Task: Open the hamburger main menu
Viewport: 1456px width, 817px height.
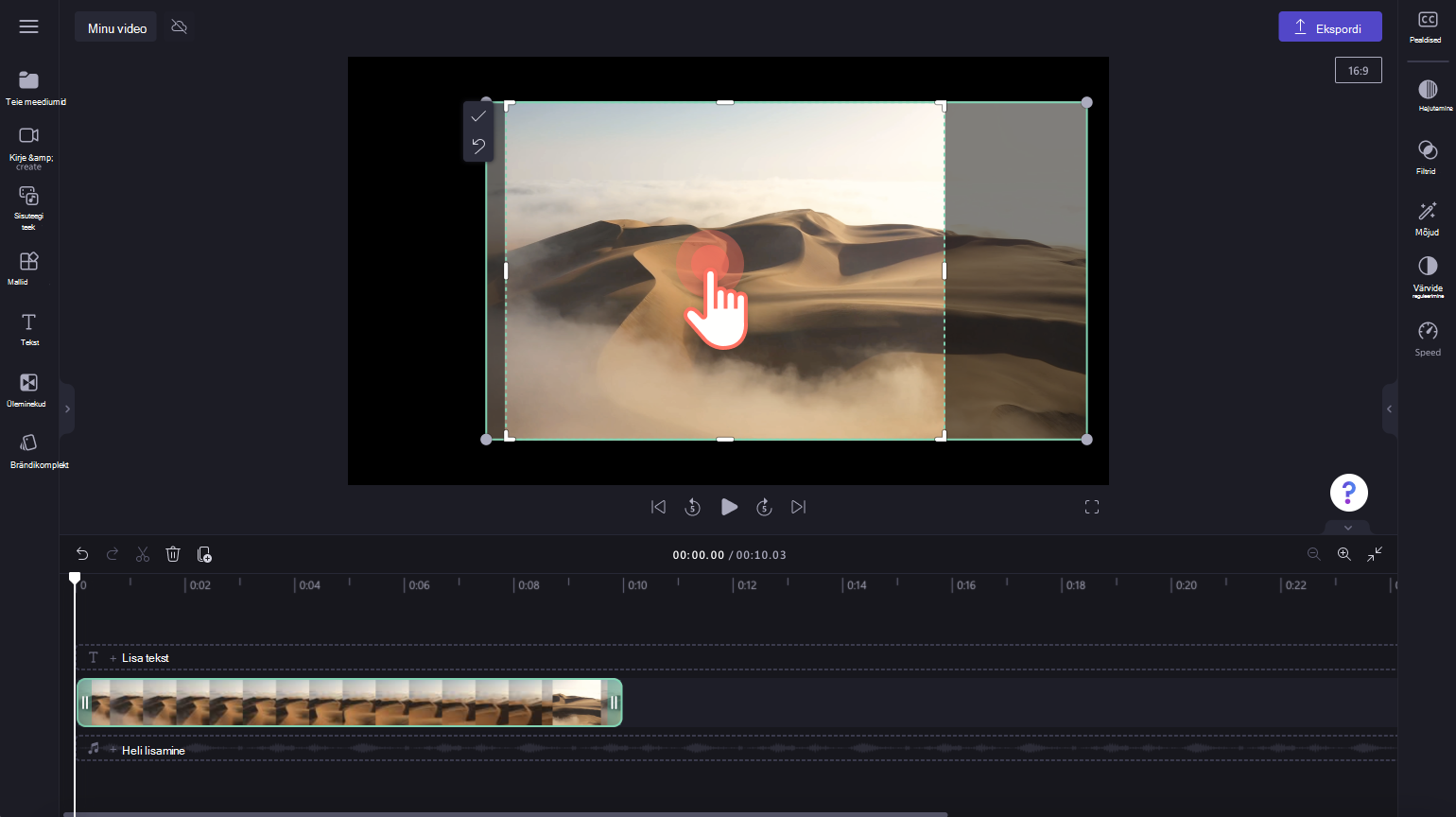Action: pyautogui.click(x=28, y=26)
